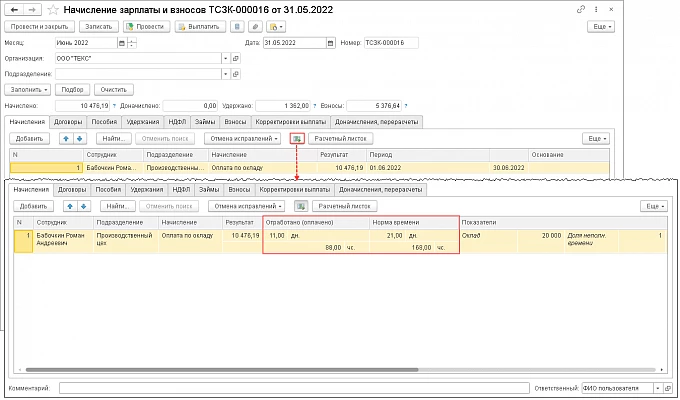680x400 pixels.
Task: Open calendar picker for the date field
Action: point(331,43)
